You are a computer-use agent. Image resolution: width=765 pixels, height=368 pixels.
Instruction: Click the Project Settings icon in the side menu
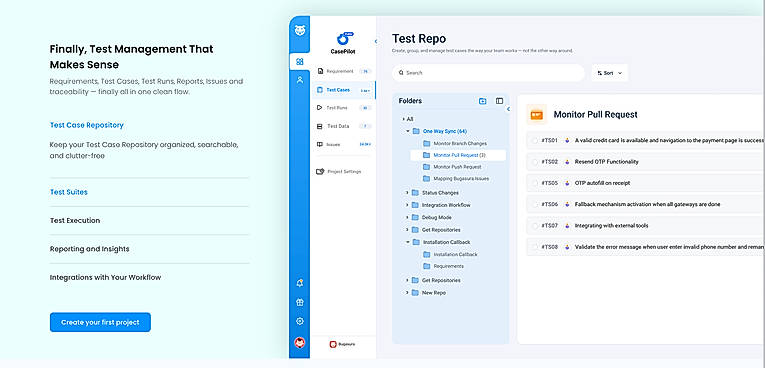[x=320, y=172]
